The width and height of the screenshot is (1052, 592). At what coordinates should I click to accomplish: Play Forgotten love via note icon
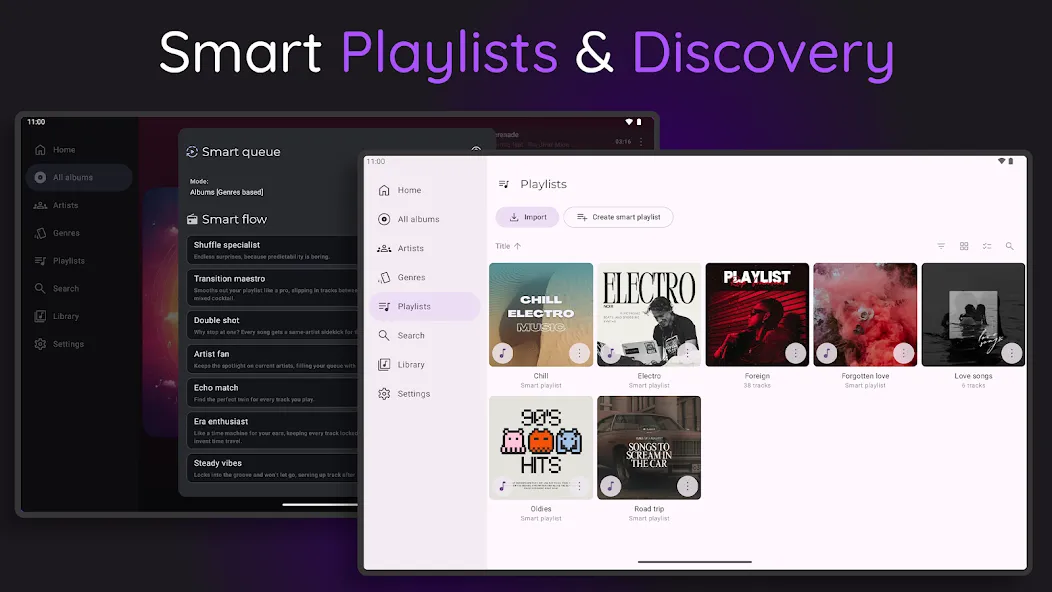(827, 353)
